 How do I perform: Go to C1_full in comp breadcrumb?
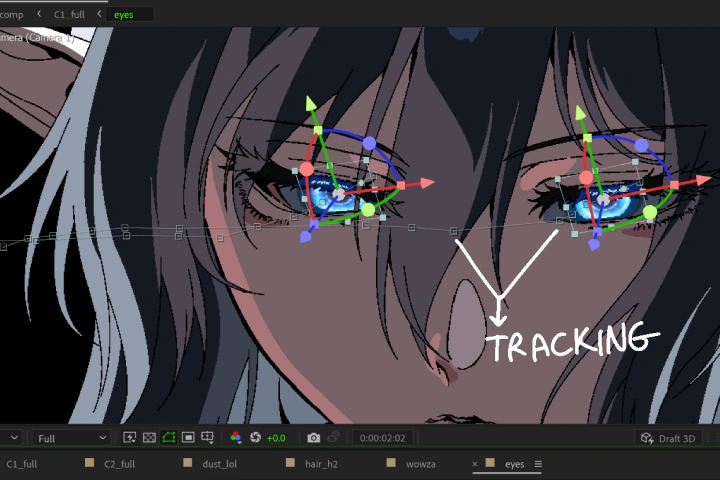(x=69, y=15)
